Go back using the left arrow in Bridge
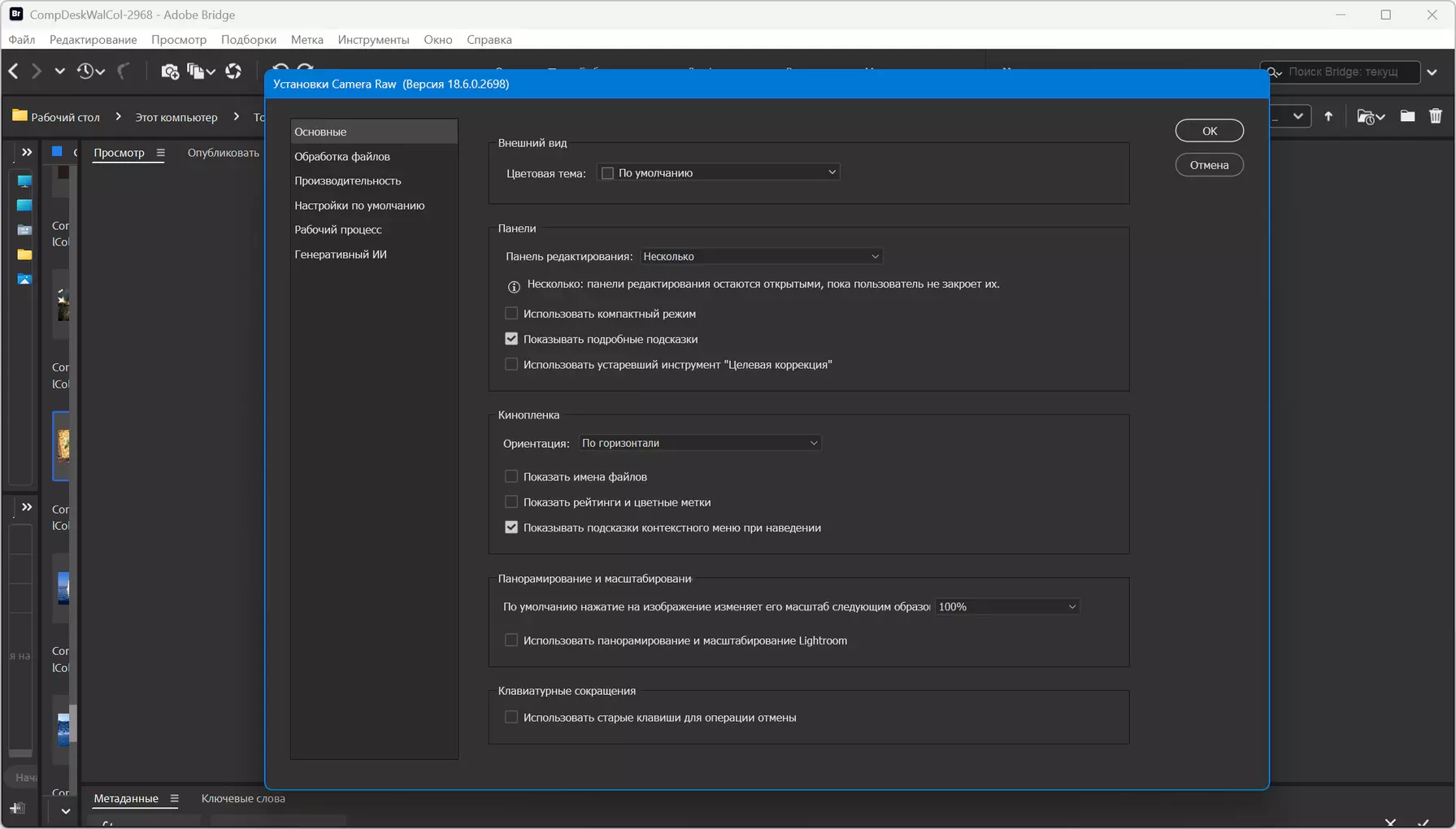Image resolution: width=1456 pixels, height=829 pixels. coord(14,72)
